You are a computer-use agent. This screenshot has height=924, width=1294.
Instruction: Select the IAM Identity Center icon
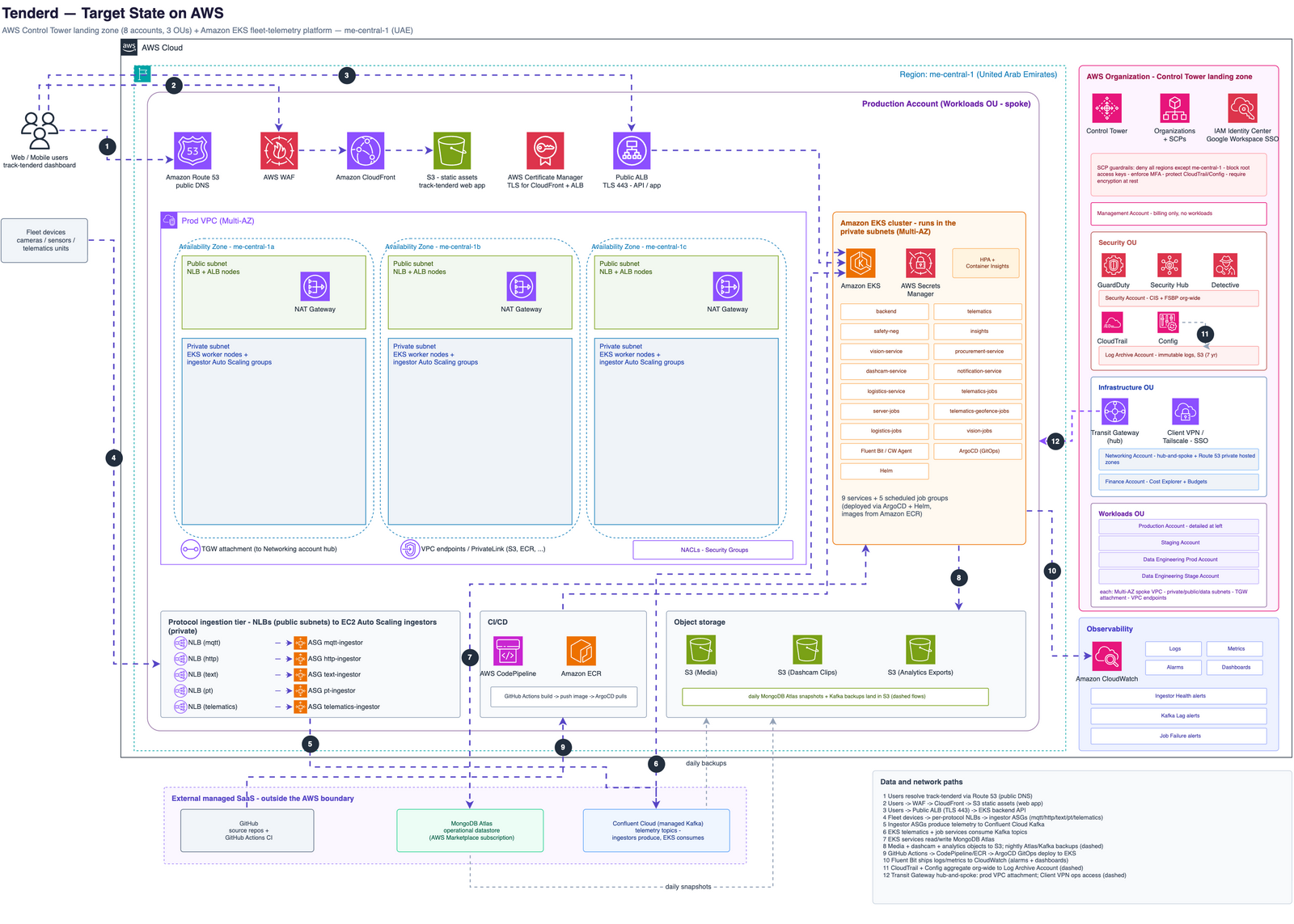tap(1242, 108)
